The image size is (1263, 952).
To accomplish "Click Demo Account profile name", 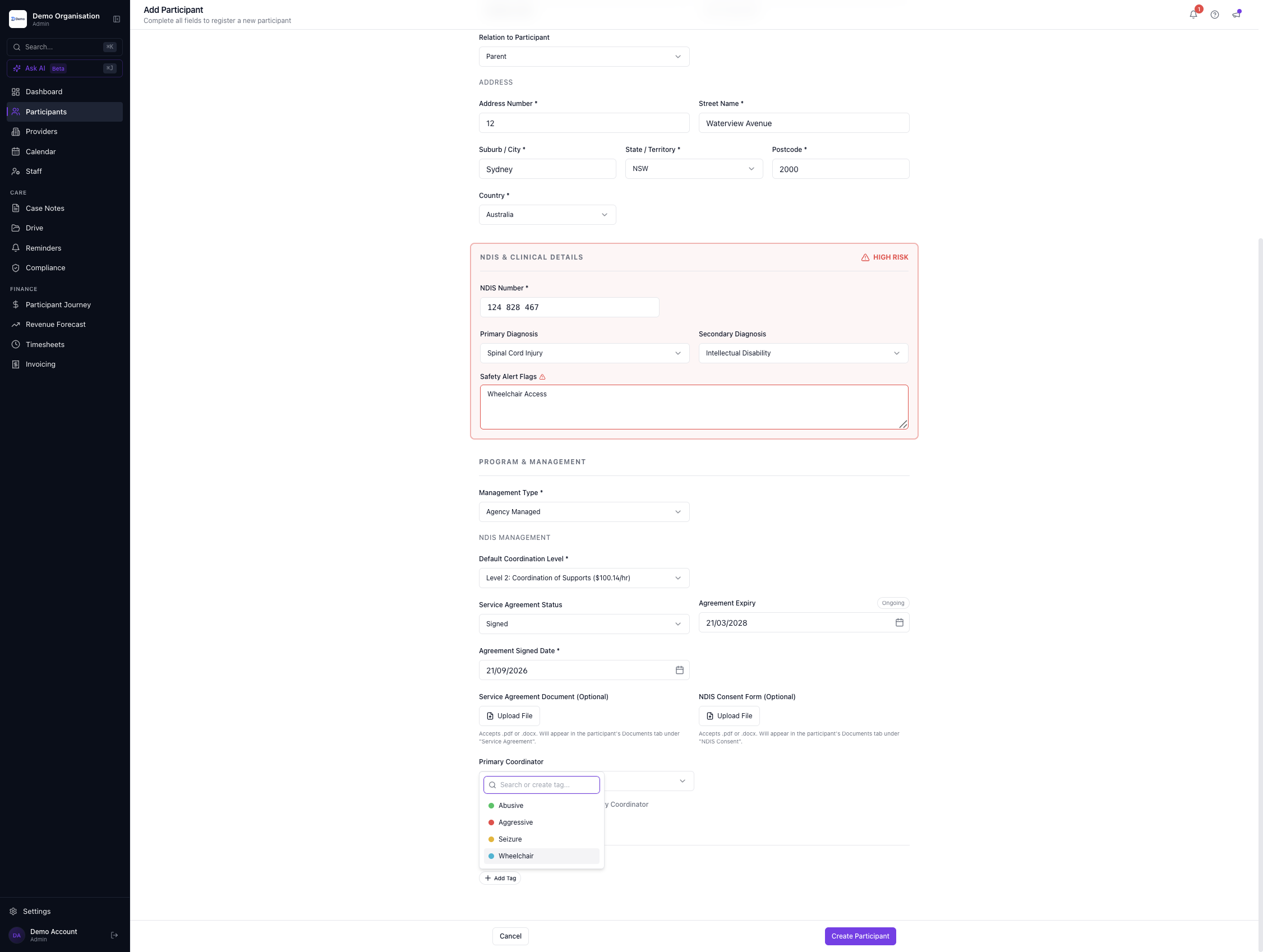I will pos(54,931).
